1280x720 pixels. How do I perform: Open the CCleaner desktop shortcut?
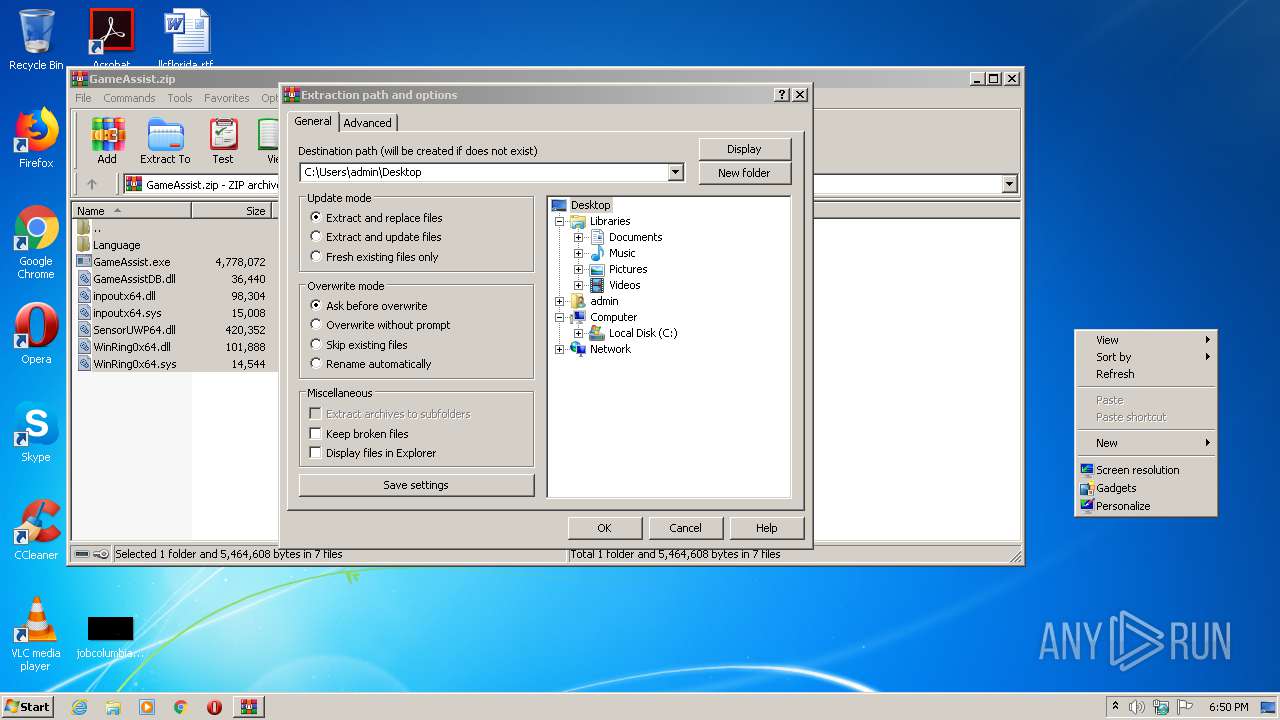point(36,530)
